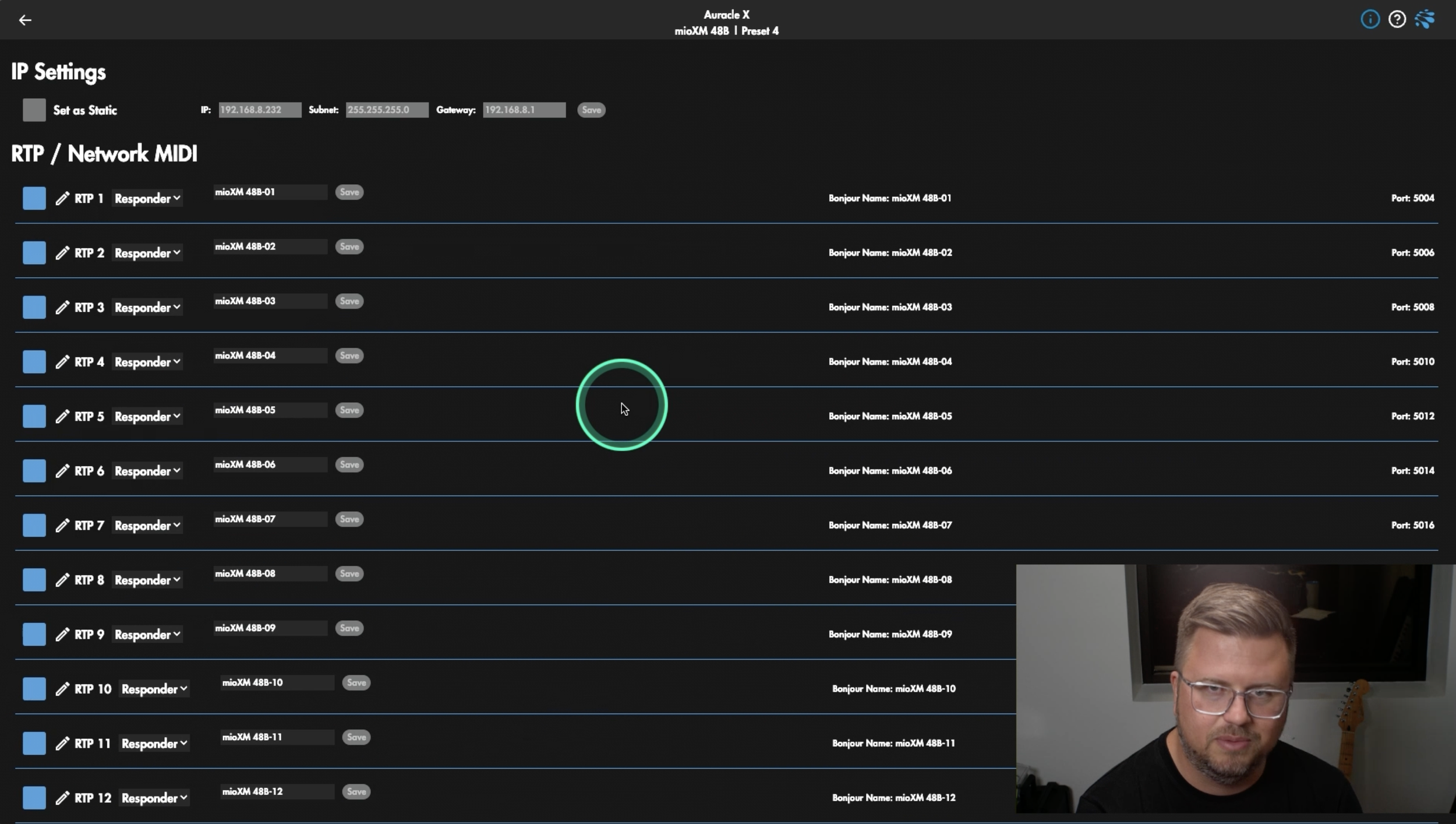1456x824 pixels.
Task: Click the pencil edit icon for RTP 5
Action: (62, 417)
